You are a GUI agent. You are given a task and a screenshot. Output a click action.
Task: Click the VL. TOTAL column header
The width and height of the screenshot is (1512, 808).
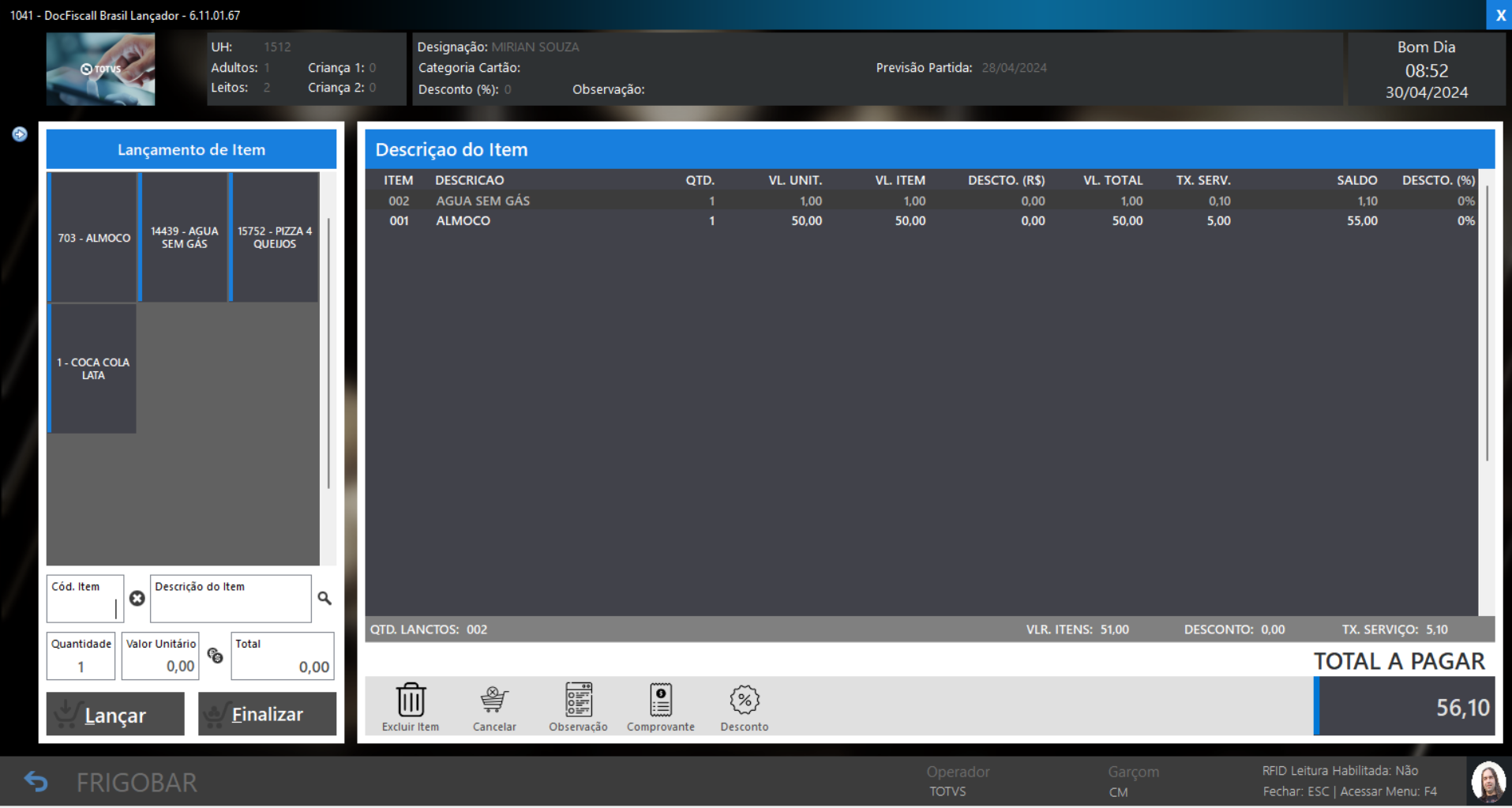[1112, 180]
